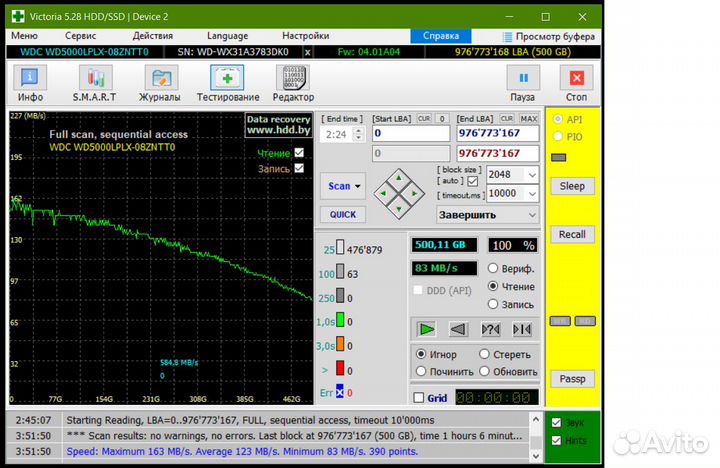Click the Err blue X block indicator
720x468 pixels.
coord(340,392)
